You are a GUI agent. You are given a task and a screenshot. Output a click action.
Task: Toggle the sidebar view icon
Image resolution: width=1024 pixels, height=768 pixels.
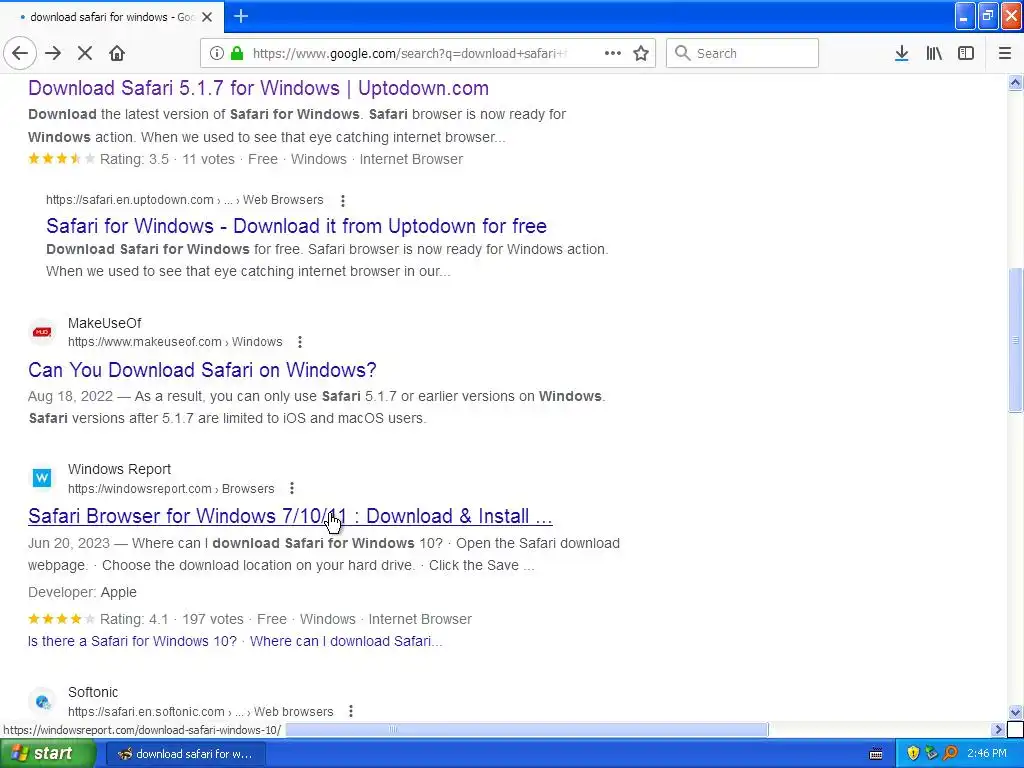(x=966, y=54)
